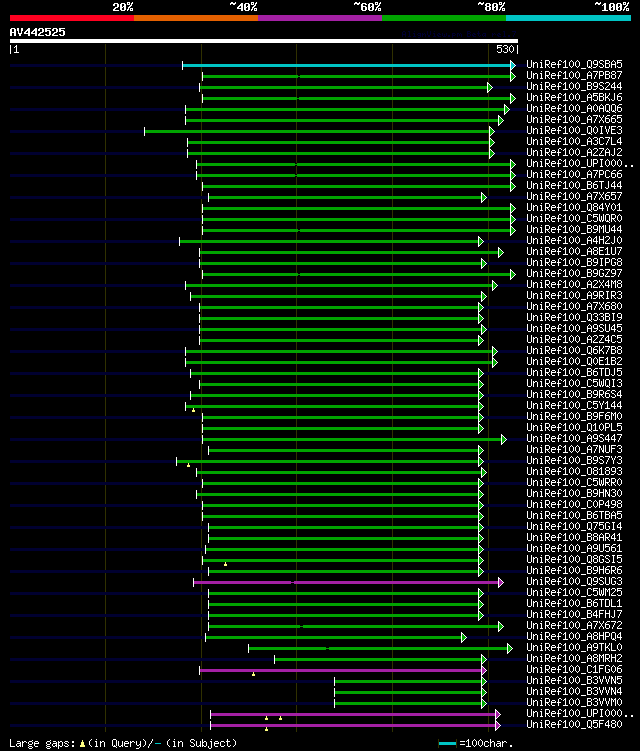Select label UniRef100_A7X657
The width and height of the screenshot is (640, 751).
point(574,196)
